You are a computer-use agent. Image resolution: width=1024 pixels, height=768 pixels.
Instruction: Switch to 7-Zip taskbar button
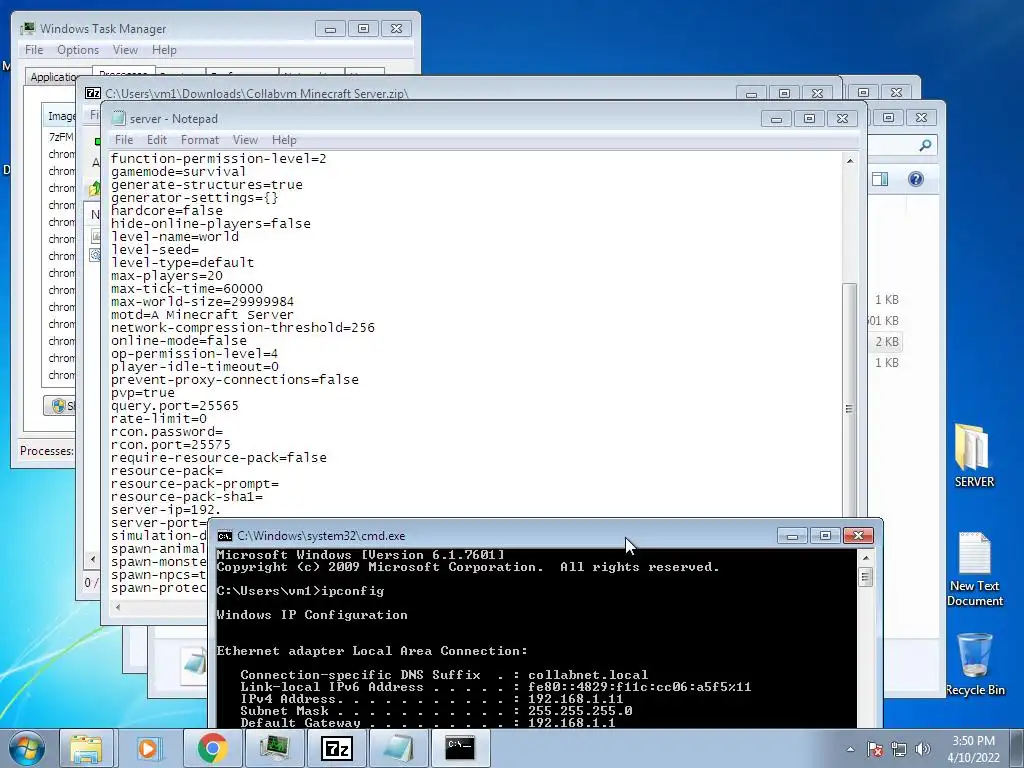336,748
